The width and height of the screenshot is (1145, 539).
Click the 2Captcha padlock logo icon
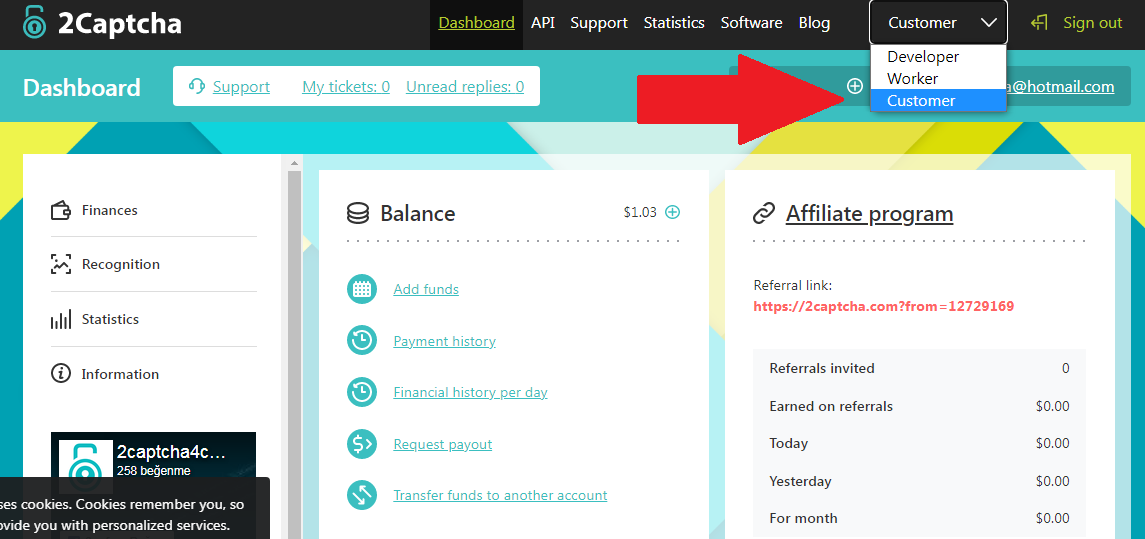click(34, 22)
